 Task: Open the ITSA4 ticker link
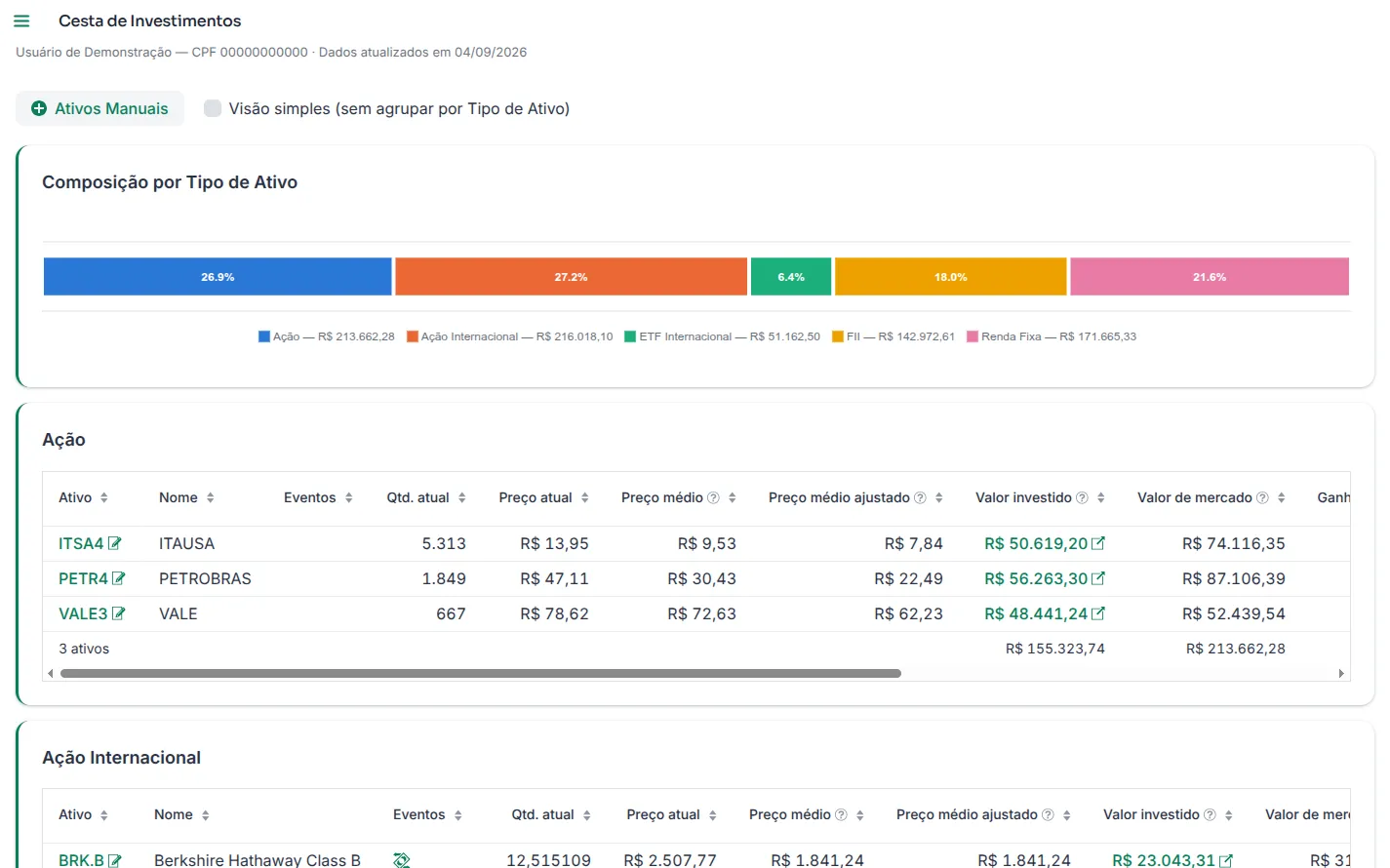pyautogui.click(x=81, y=543)
